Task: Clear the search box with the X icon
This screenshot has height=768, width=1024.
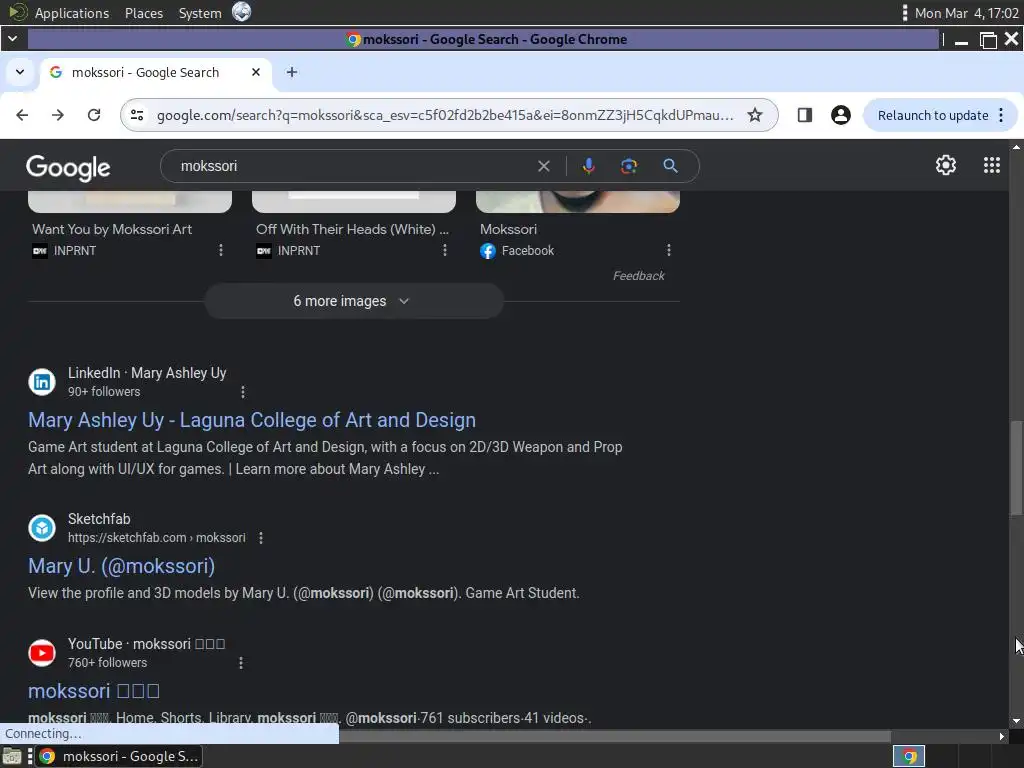Action: click(543, 166)
